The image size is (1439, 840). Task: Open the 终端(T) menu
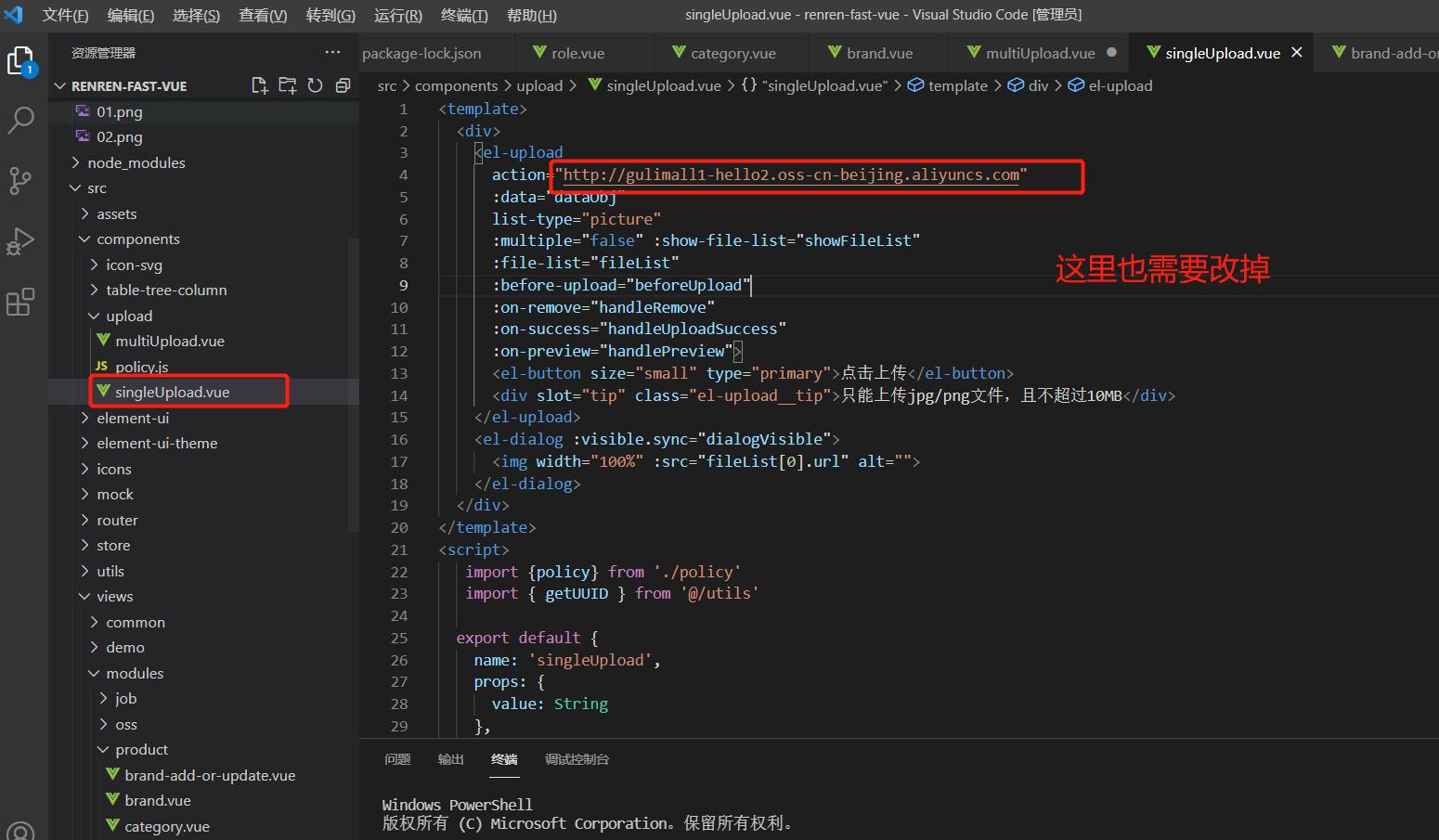tap(464, 15)
